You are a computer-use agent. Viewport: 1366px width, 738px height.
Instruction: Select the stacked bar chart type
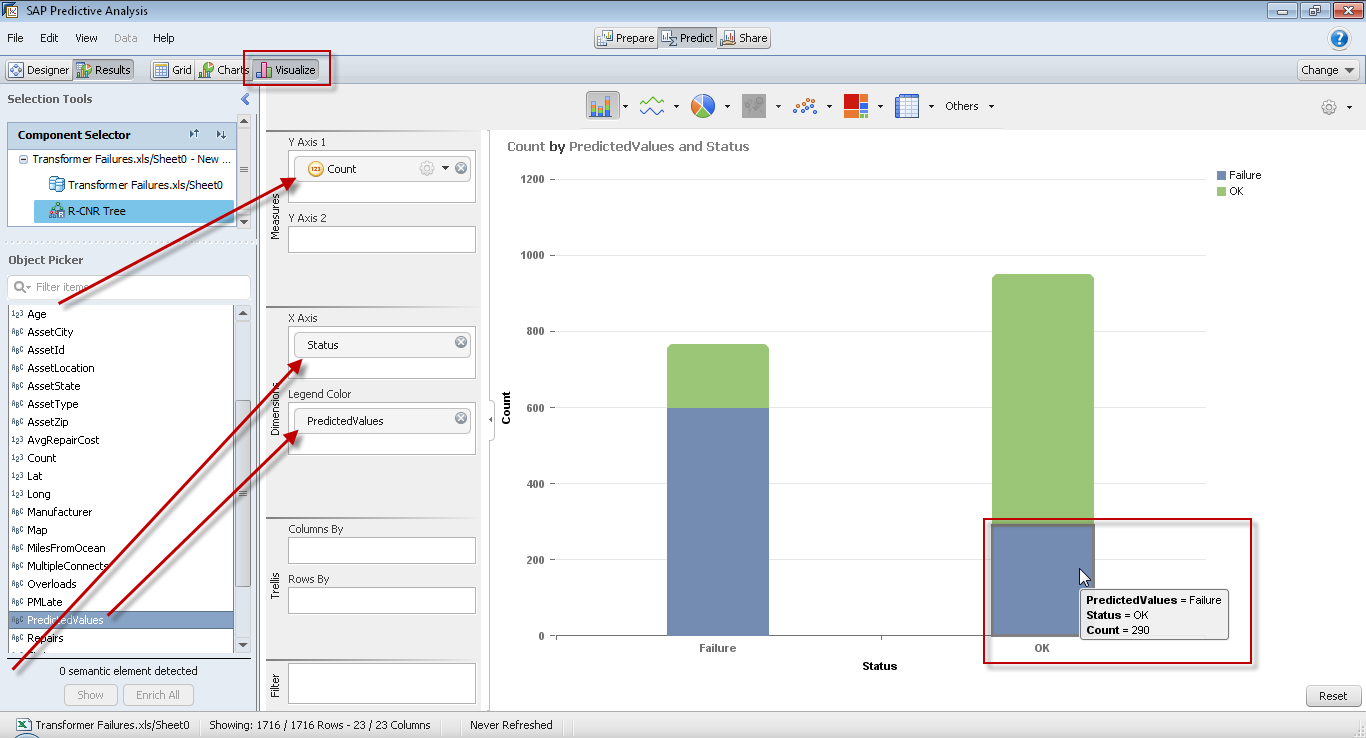602,106
